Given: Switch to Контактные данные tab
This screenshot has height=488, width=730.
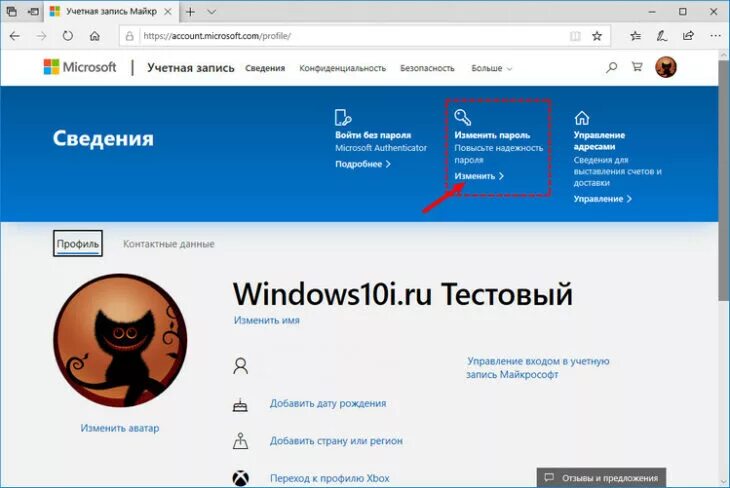Looking at the screenshot, I should tap(169, 244).
